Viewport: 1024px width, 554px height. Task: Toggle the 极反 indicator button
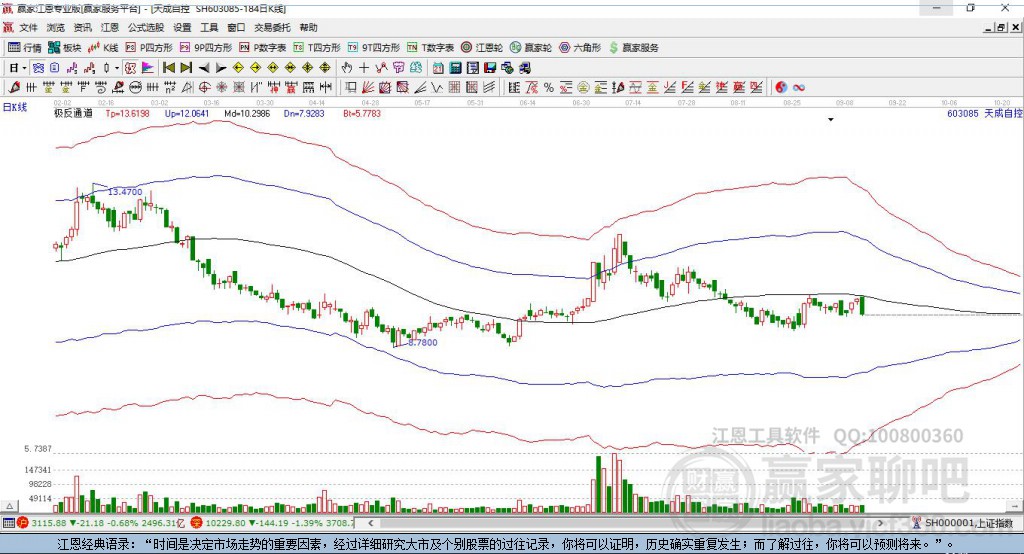coord(130,68)
